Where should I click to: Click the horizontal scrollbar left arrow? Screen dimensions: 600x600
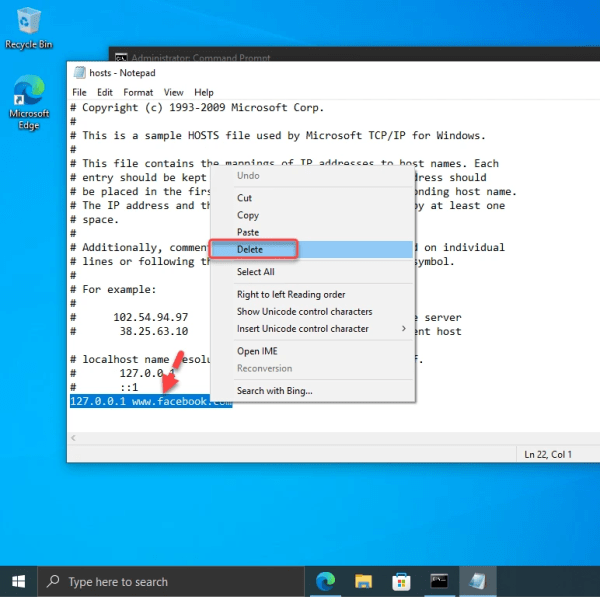(73, 438)
